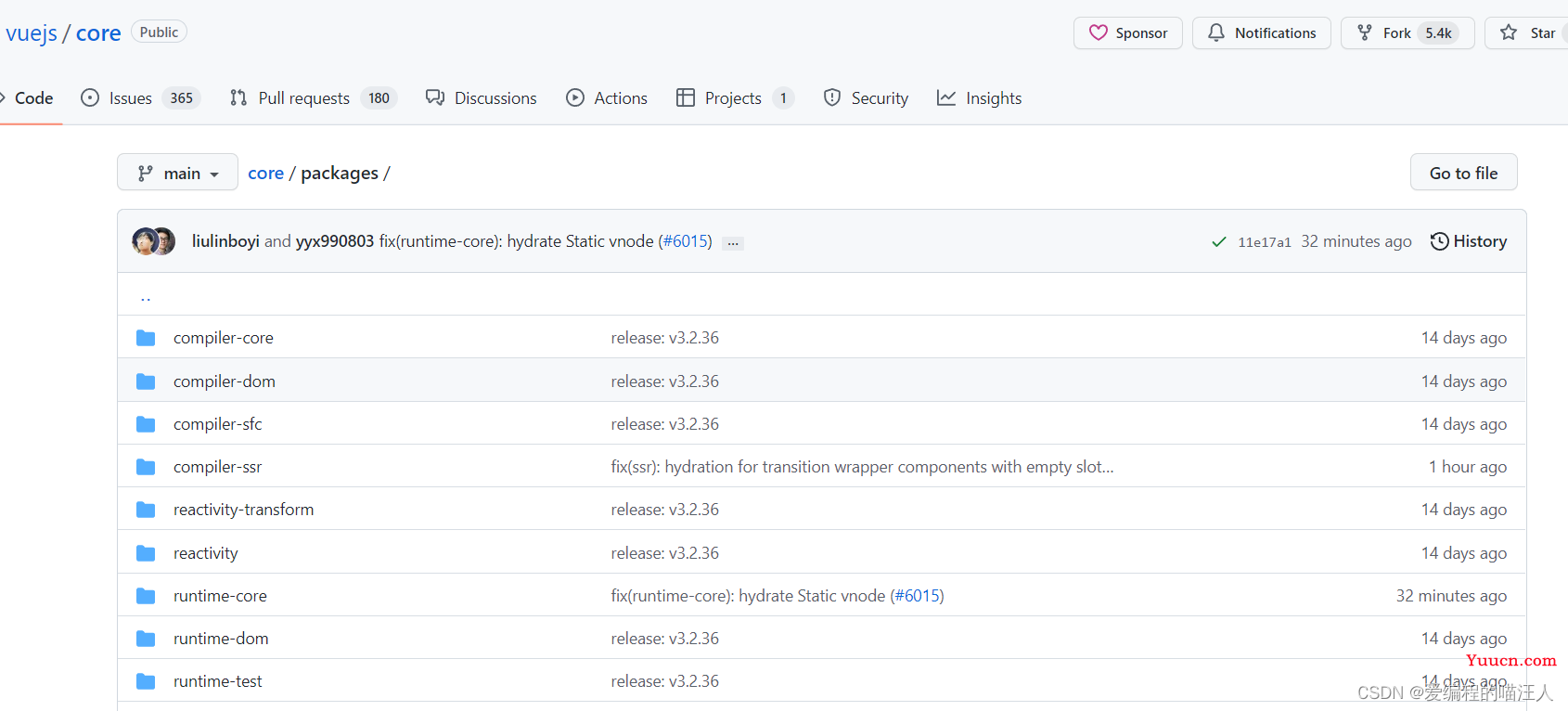Click the Star icon
This screenshot has height=711, width=1568.
coord(1509,32)
